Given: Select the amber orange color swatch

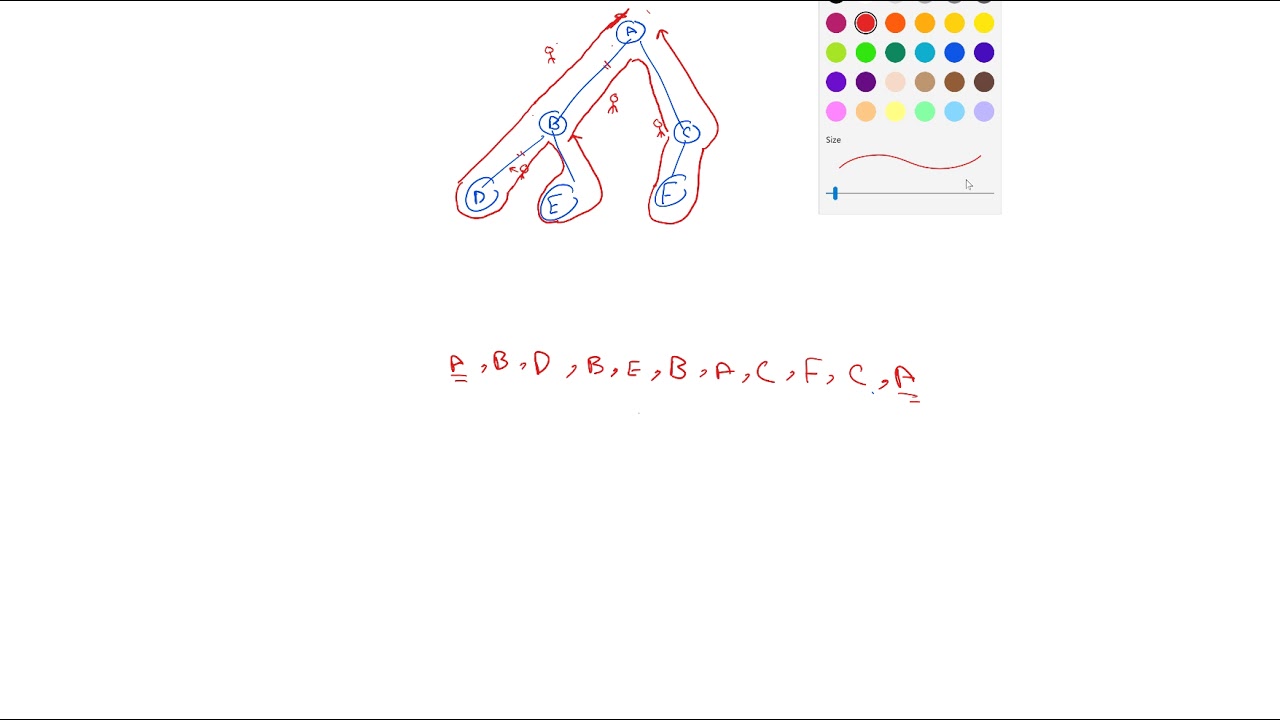Looking at the screenshot, I should pyautogui.click(x=925, y=23).
